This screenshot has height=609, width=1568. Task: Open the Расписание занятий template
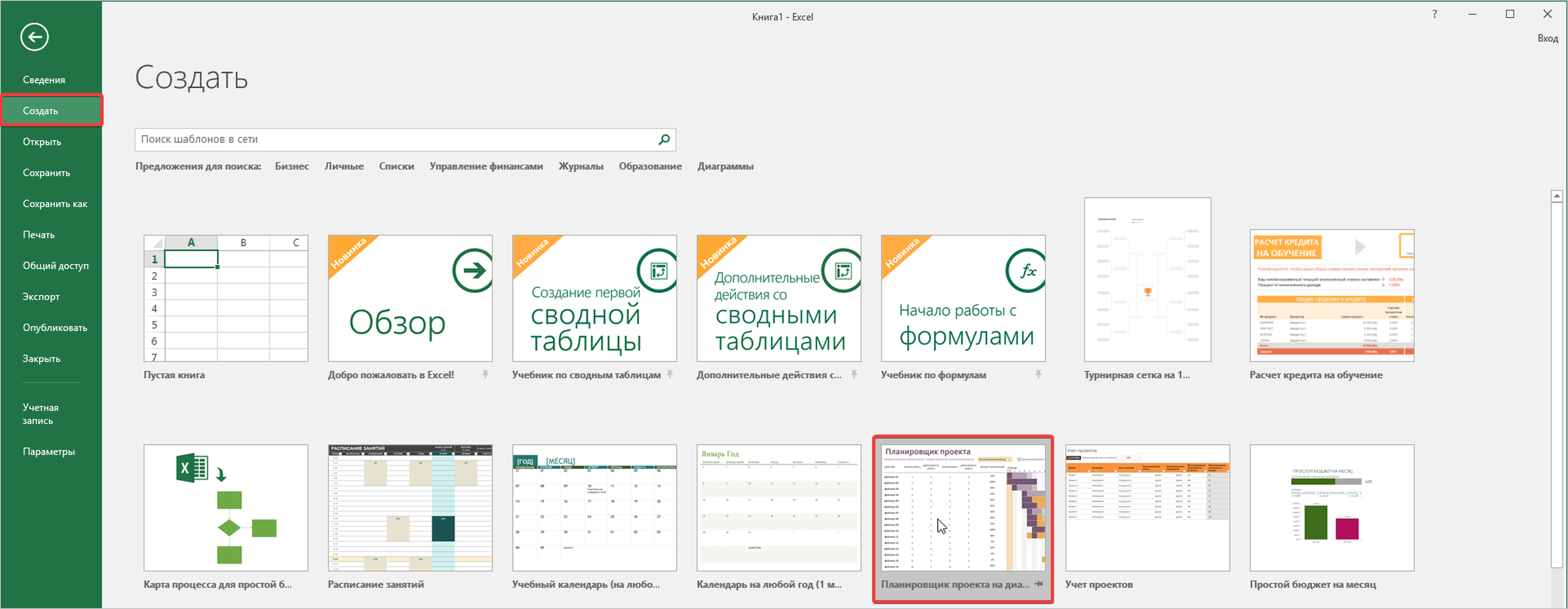point(410,508)
